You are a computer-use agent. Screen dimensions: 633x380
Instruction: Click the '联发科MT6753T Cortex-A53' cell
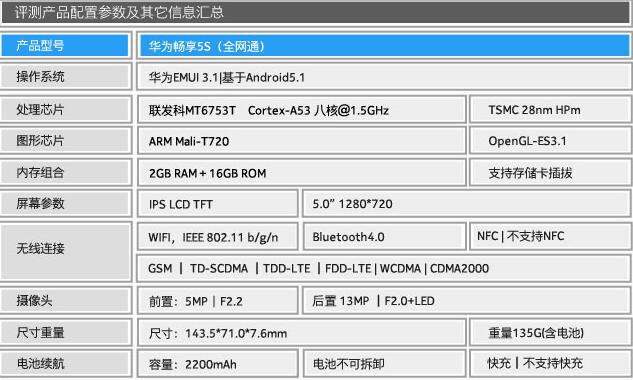[x=302, y=110]
